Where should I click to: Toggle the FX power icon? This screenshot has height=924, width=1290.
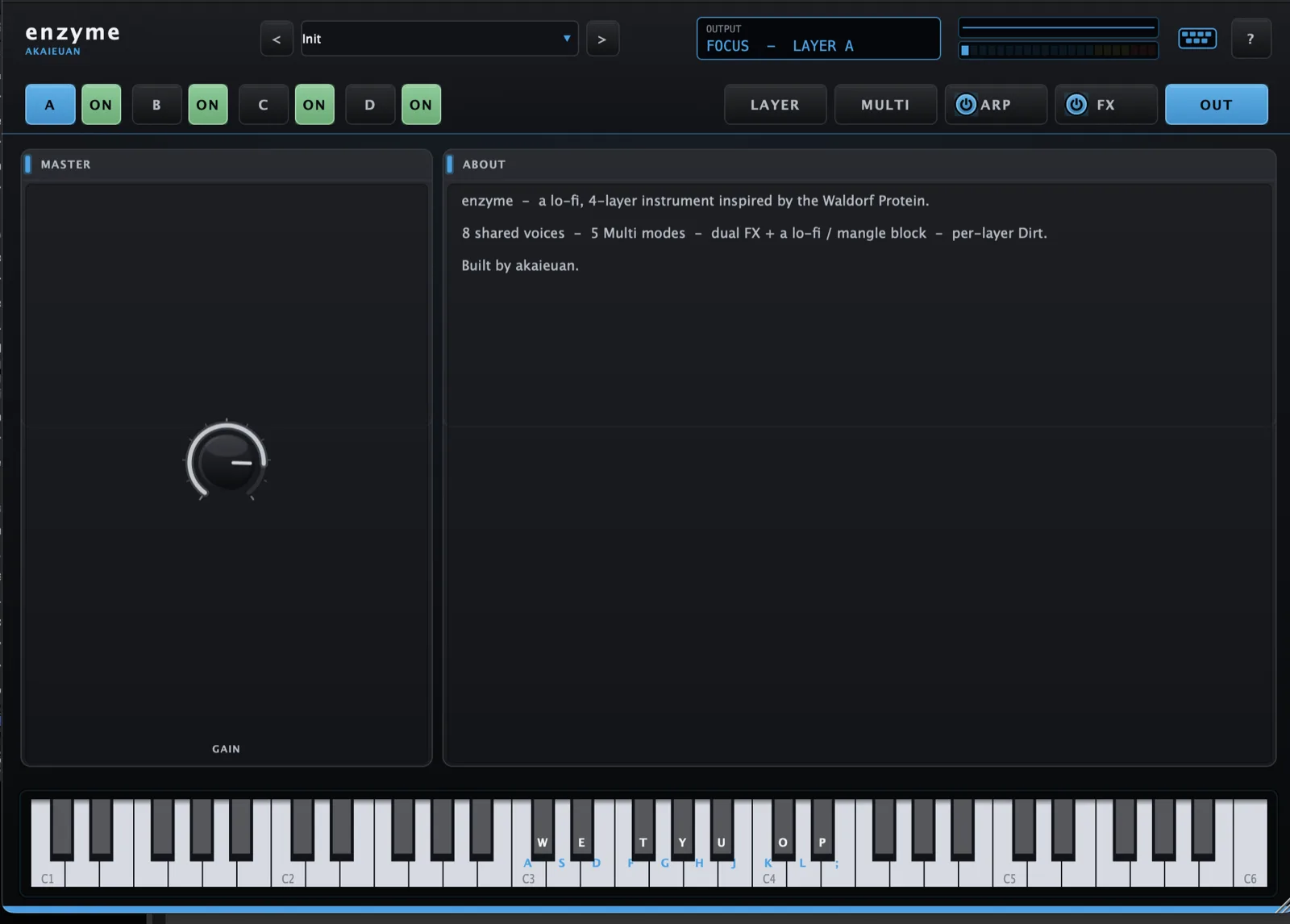1076,104
